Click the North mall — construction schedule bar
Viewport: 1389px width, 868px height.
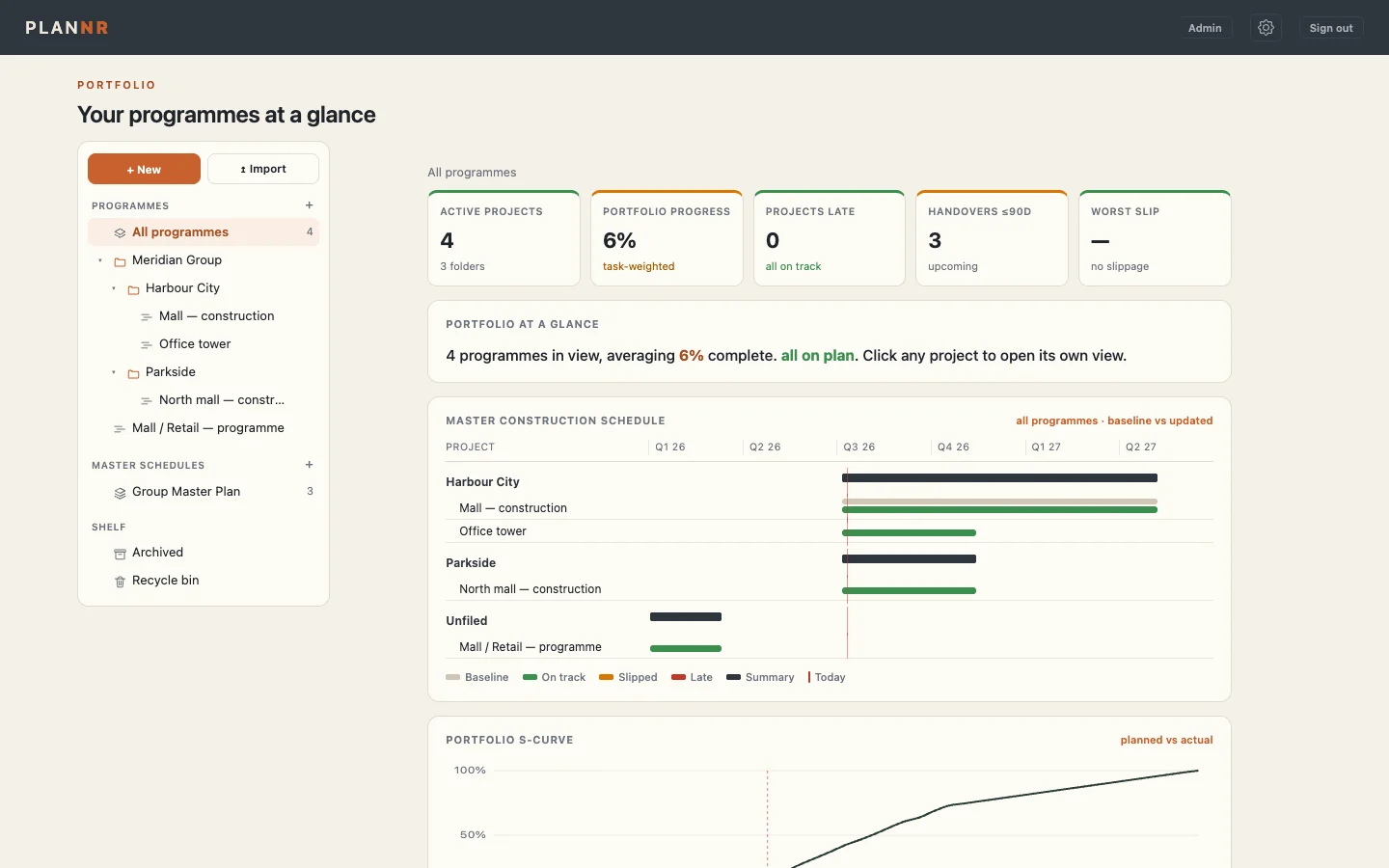909,590
